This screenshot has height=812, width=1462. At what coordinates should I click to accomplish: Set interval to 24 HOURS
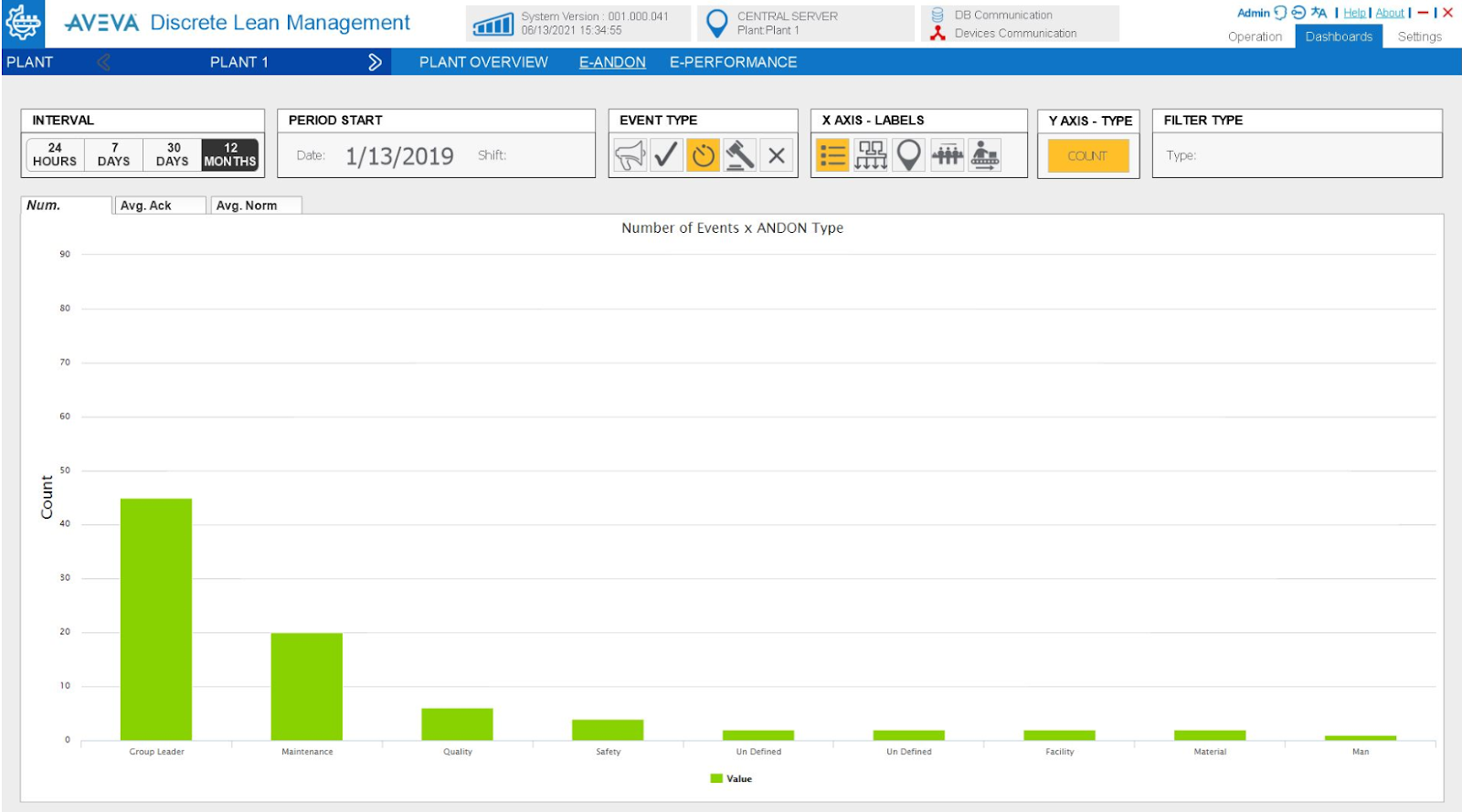click(x=55, y=154)
